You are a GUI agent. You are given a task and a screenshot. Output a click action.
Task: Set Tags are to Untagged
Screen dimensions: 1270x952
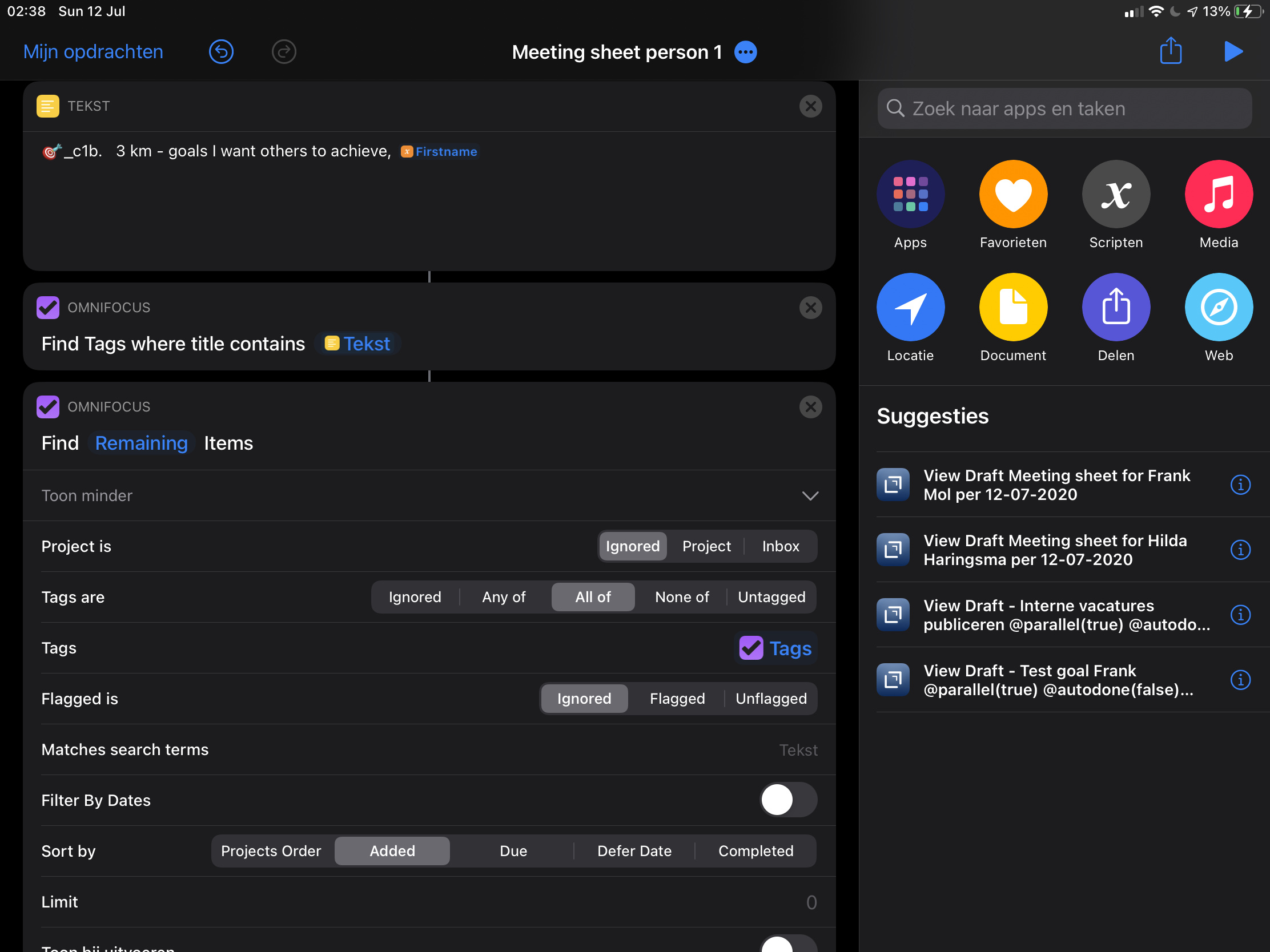pos(771,598)
